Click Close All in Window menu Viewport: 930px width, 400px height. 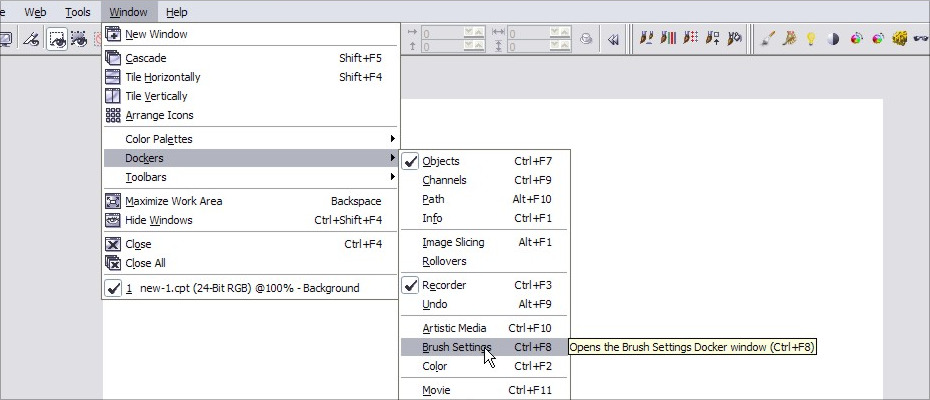point(145,263)
